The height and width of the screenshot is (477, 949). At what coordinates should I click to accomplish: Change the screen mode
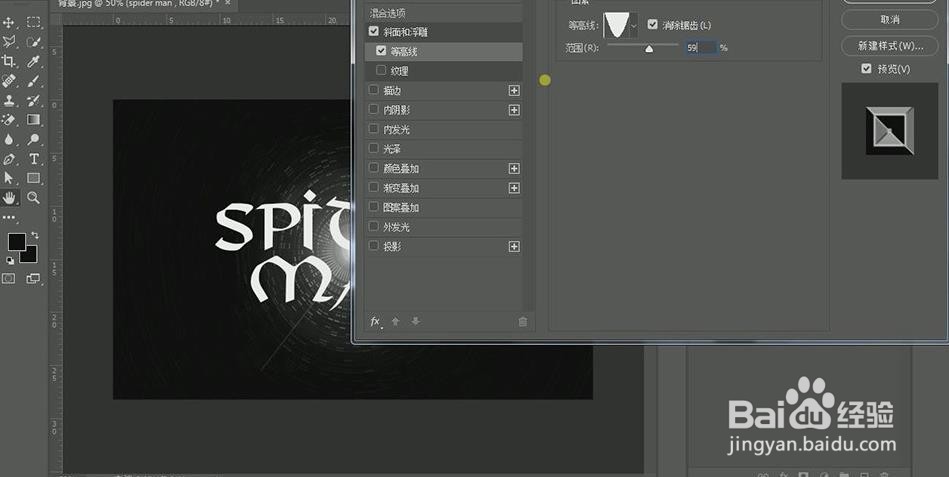[33, 278]
